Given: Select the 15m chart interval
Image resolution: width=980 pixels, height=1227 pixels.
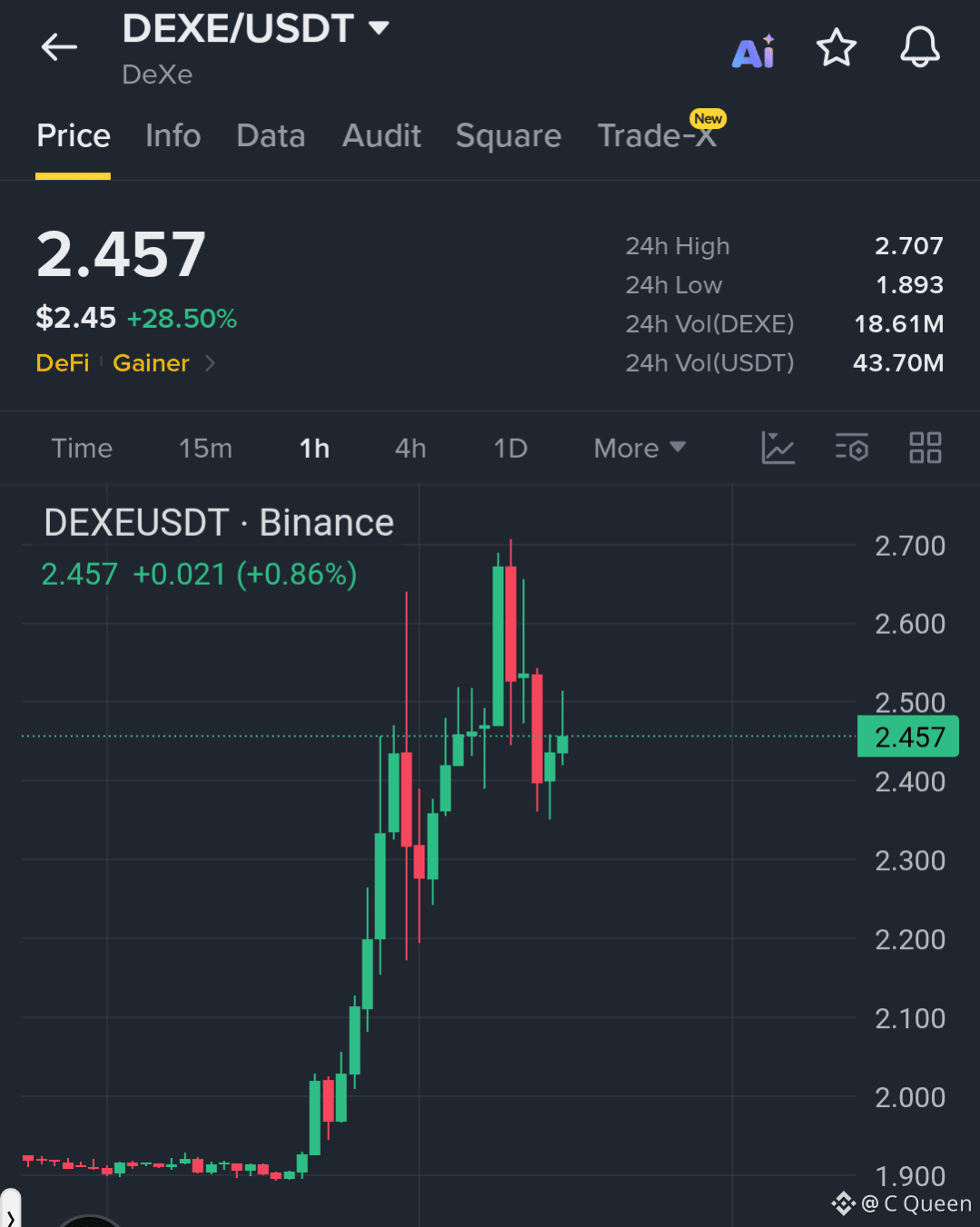Looking at the screenshot, I should 205,448.
